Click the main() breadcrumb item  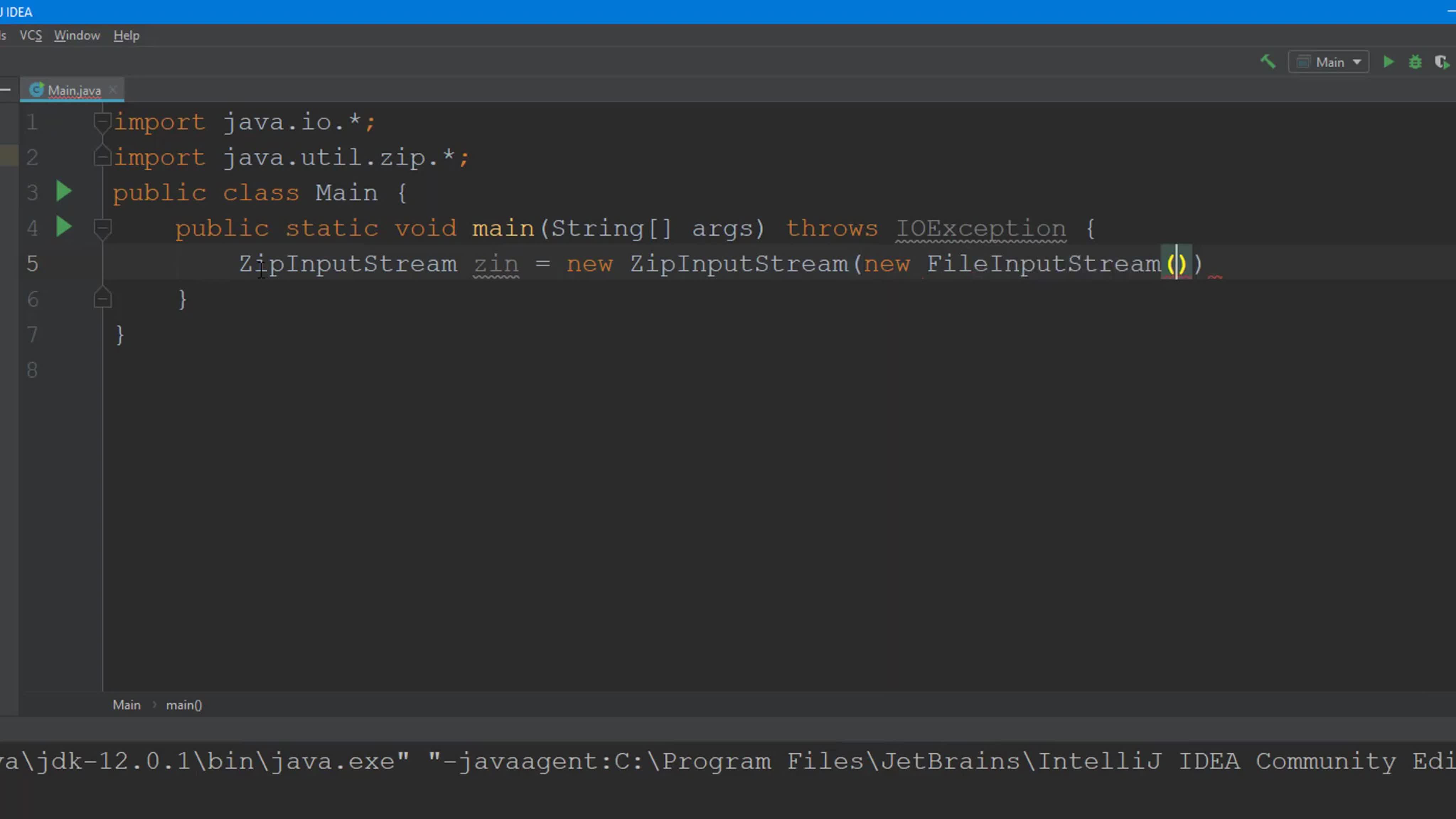pos(184,705)
